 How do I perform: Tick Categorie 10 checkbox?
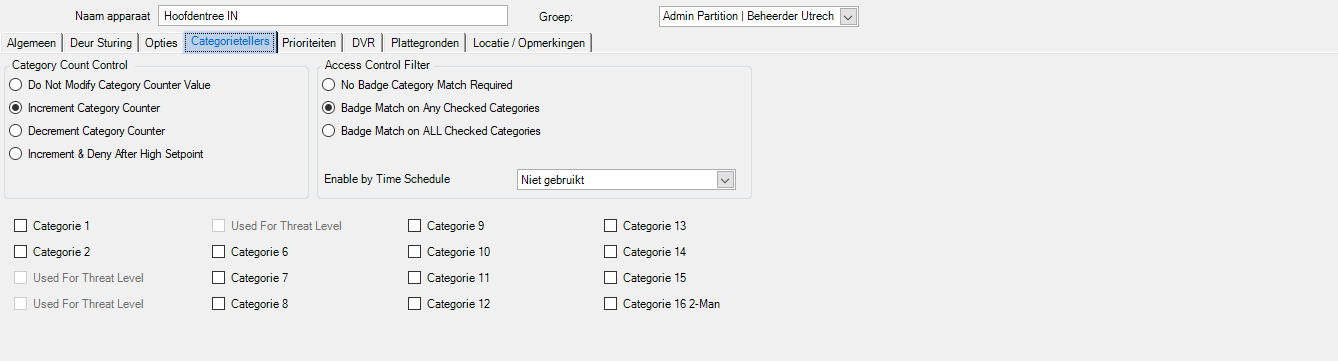(415, 252)
